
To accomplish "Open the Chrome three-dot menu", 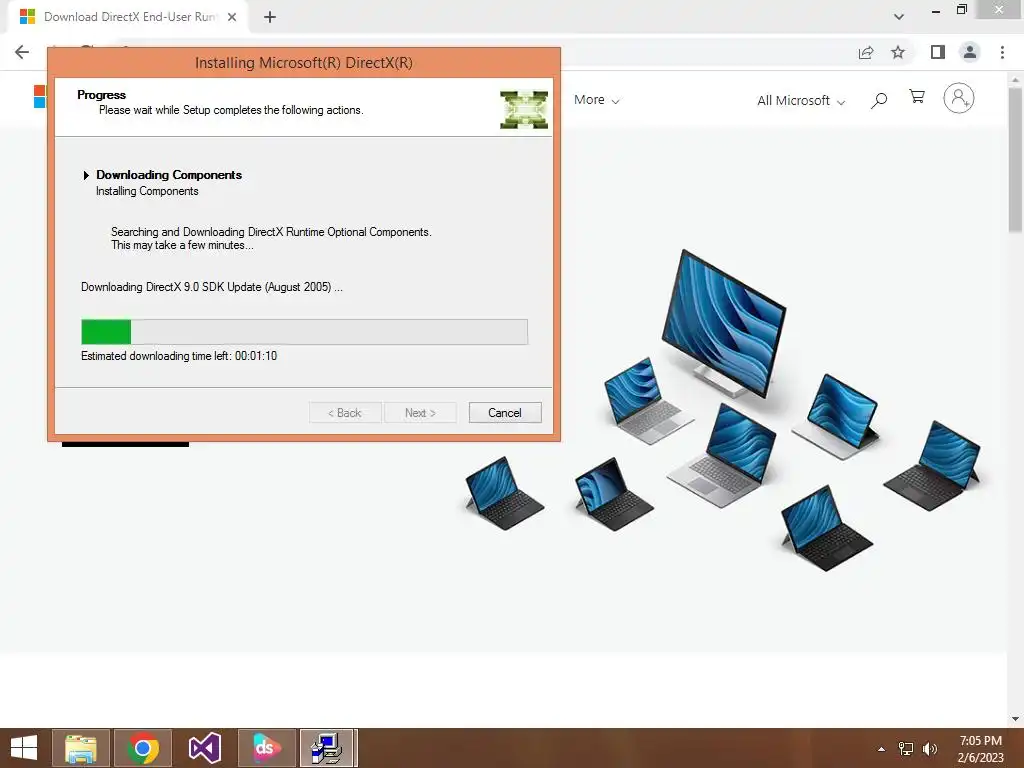I will pyautogui.click(x=1002, y=52).
